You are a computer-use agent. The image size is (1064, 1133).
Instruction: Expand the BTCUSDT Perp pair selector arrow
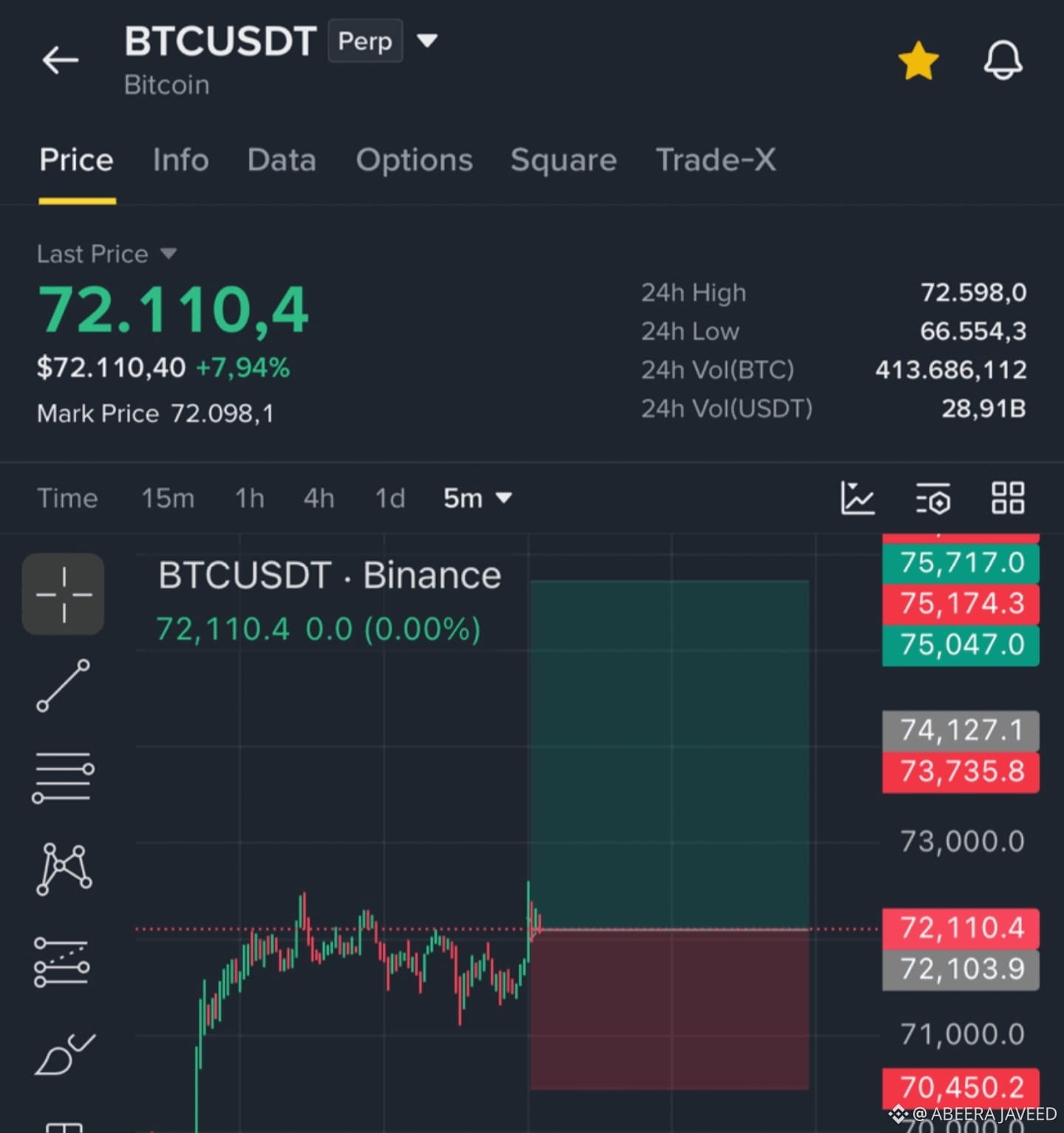pos(427,40)
